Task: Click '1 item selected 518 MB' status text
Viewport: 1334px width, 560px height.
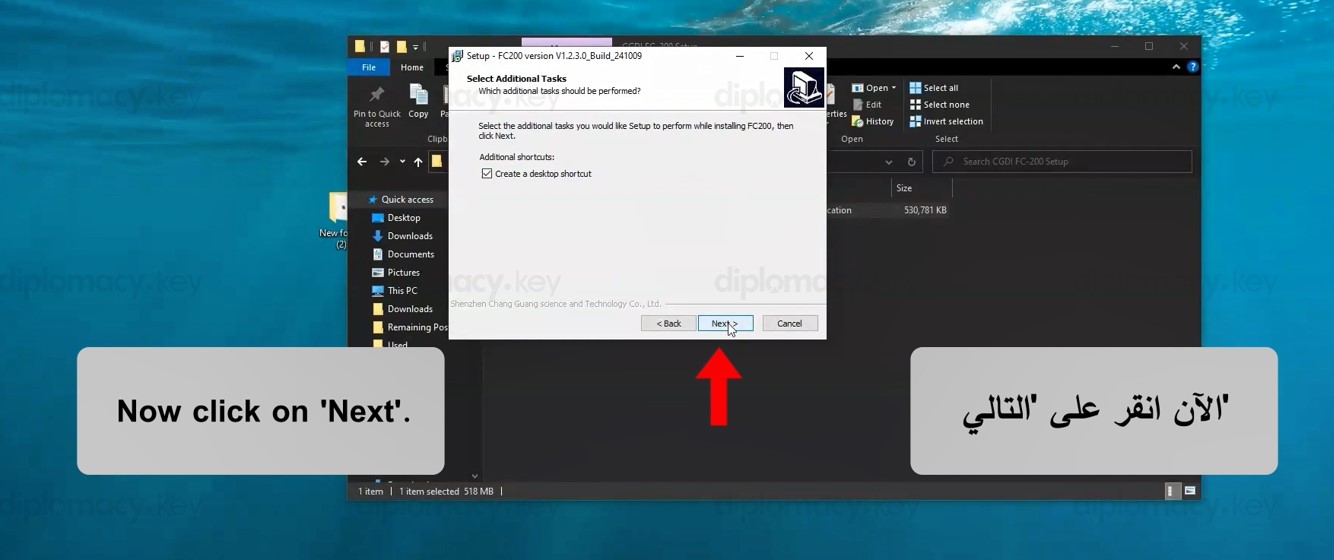Action: click(446, 491)
